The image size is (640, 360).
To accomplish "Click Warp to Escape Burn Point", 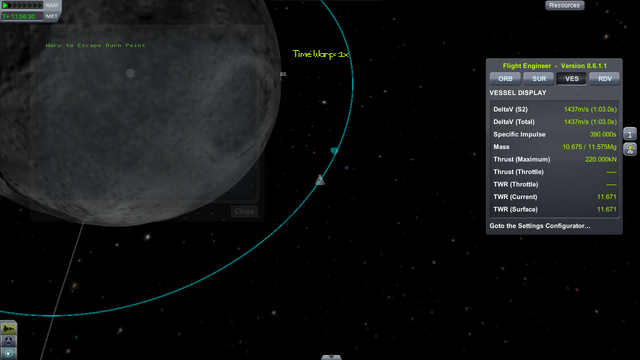I will tap(96, 45).
